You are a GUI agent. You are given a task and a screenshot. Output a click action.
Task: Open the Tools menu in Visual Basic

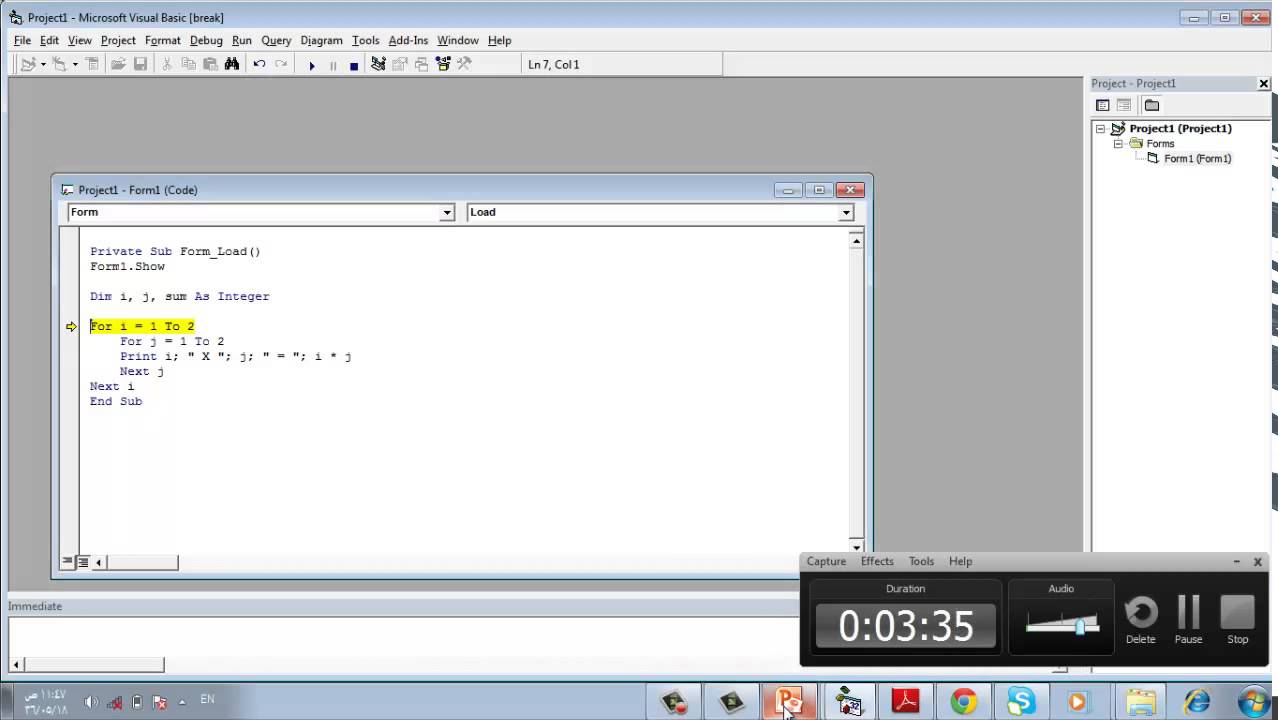click(366, 40)
